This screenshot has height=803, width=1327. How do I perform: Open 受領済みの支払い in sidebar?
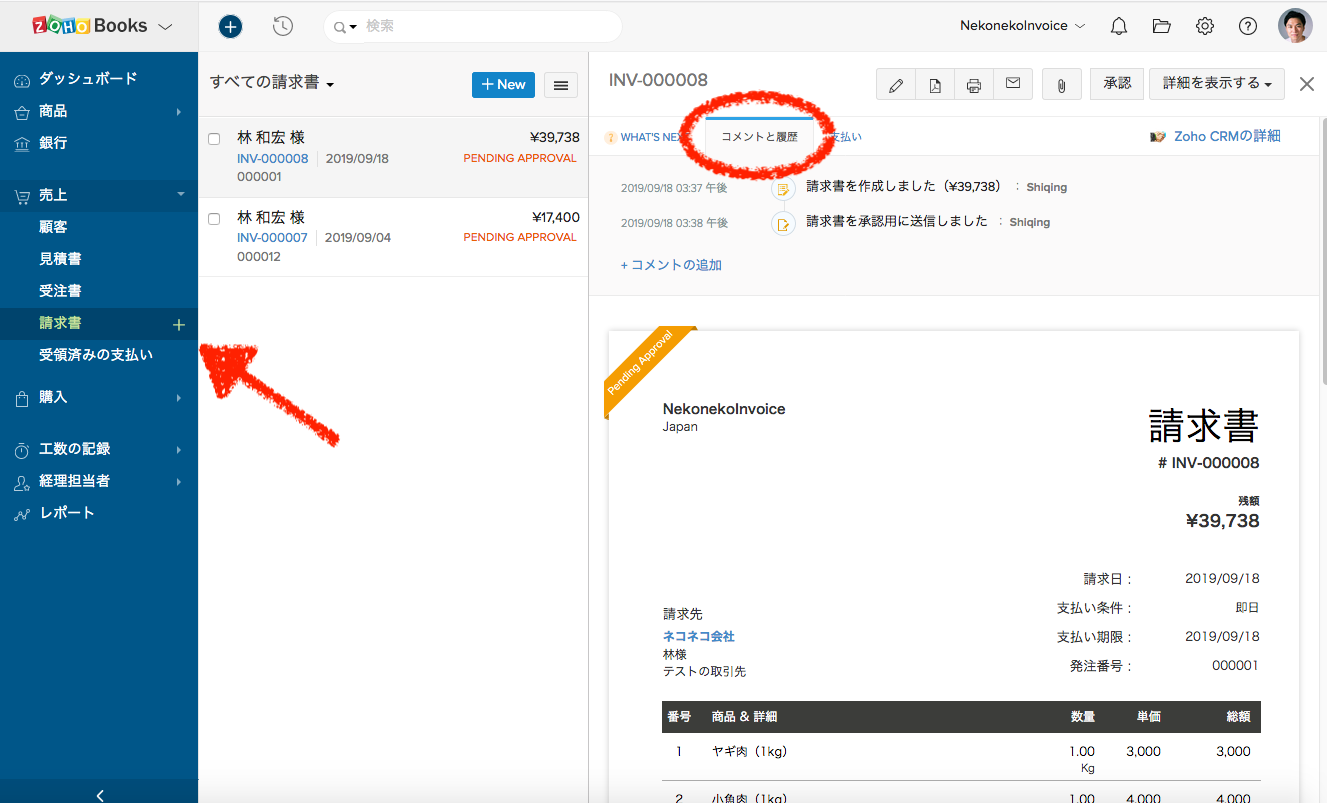(96, 355)
